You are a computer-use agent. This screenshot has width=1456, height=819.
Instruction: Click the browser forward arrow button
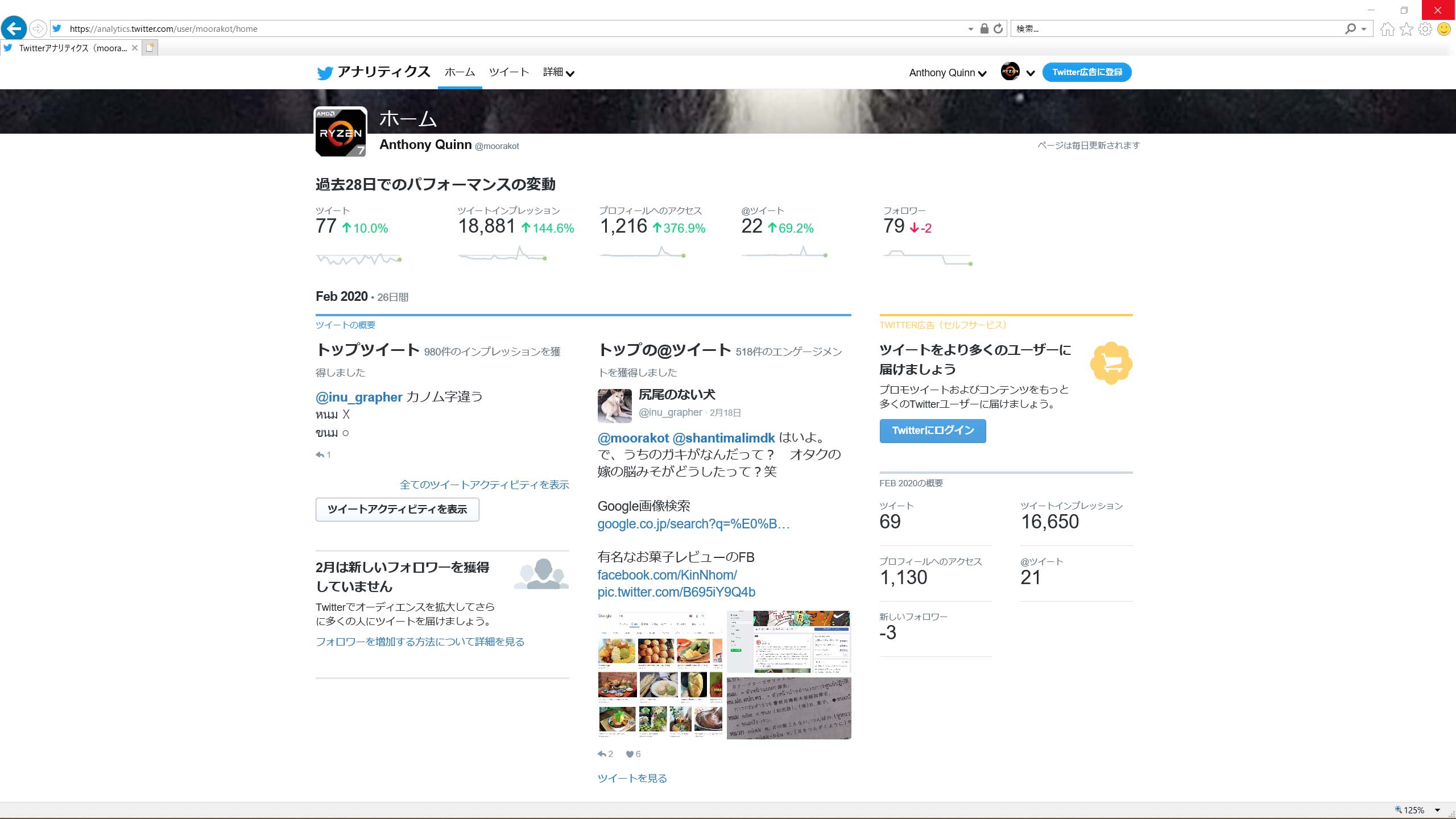point(38,28)
